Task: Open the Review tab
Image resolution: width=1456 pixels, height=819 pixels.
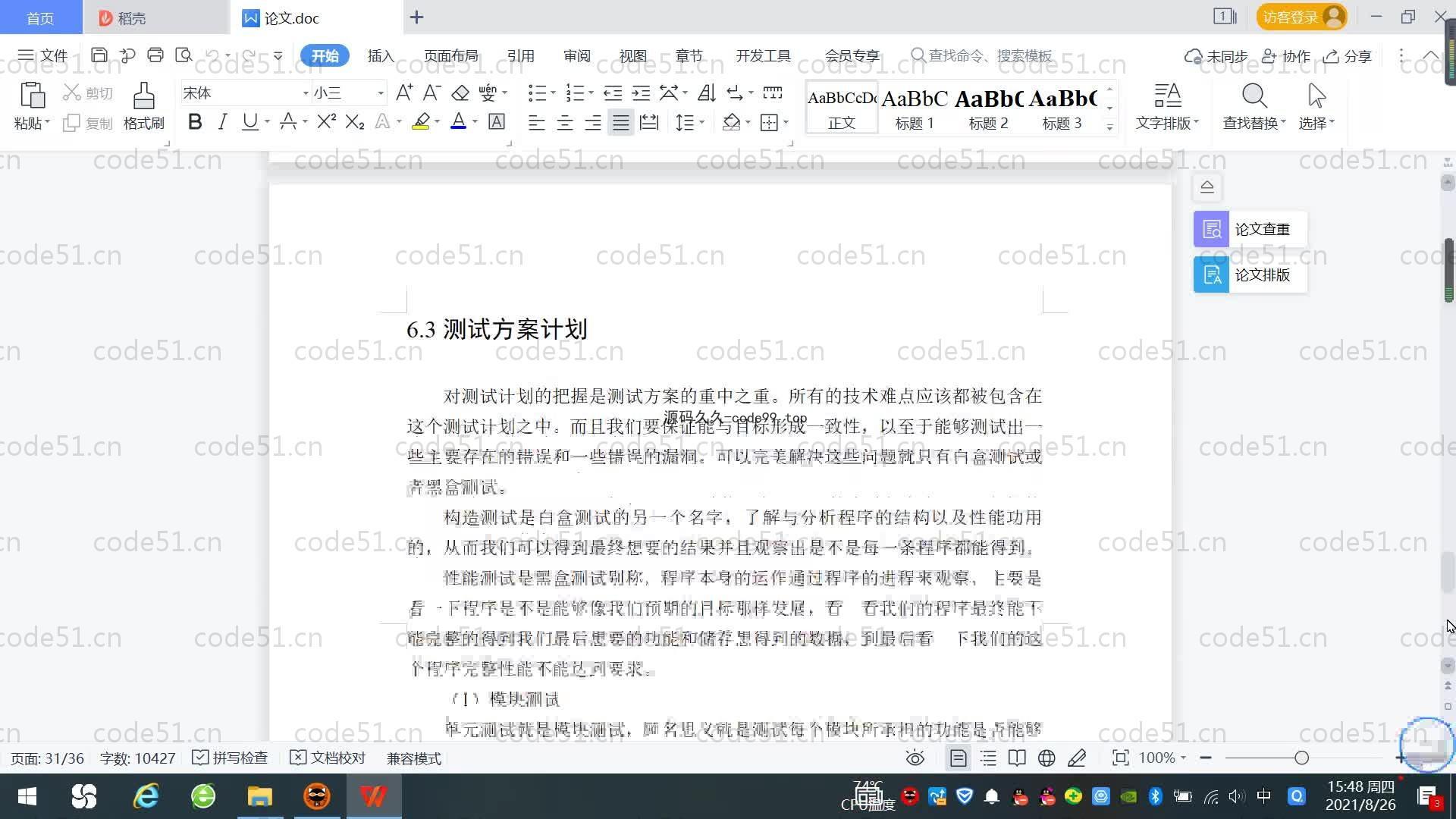Action: [x=576, y=56]
